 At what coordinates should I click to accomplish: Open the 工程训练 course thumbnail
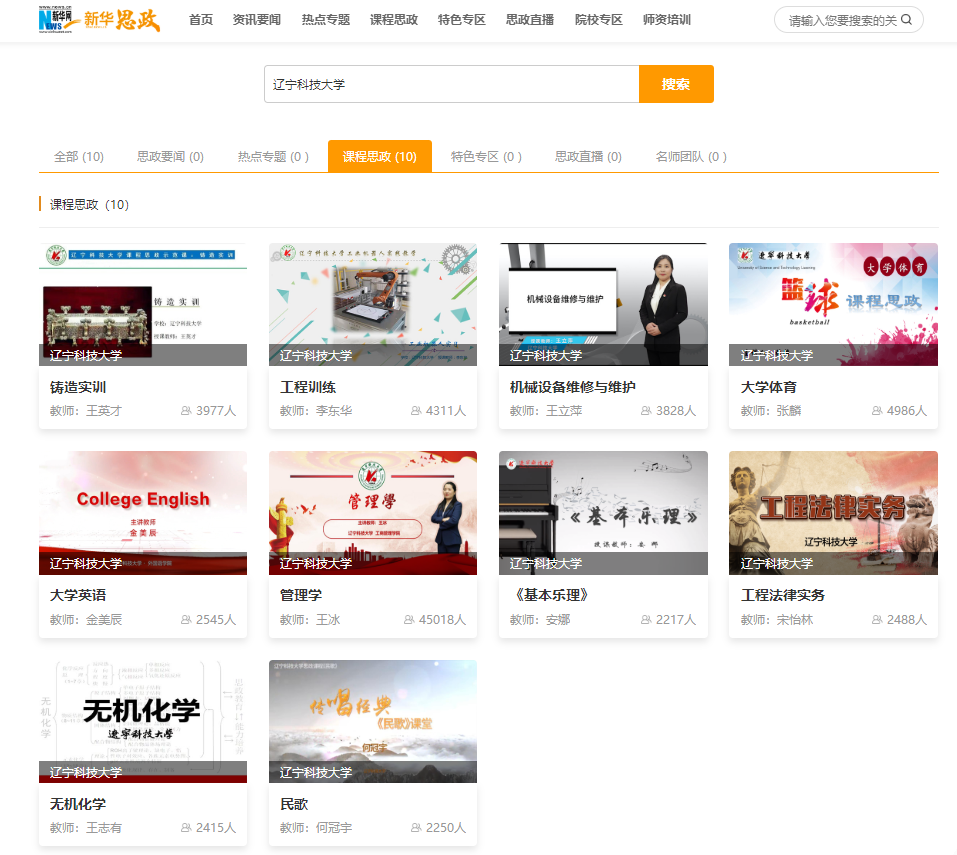[373, 305]
